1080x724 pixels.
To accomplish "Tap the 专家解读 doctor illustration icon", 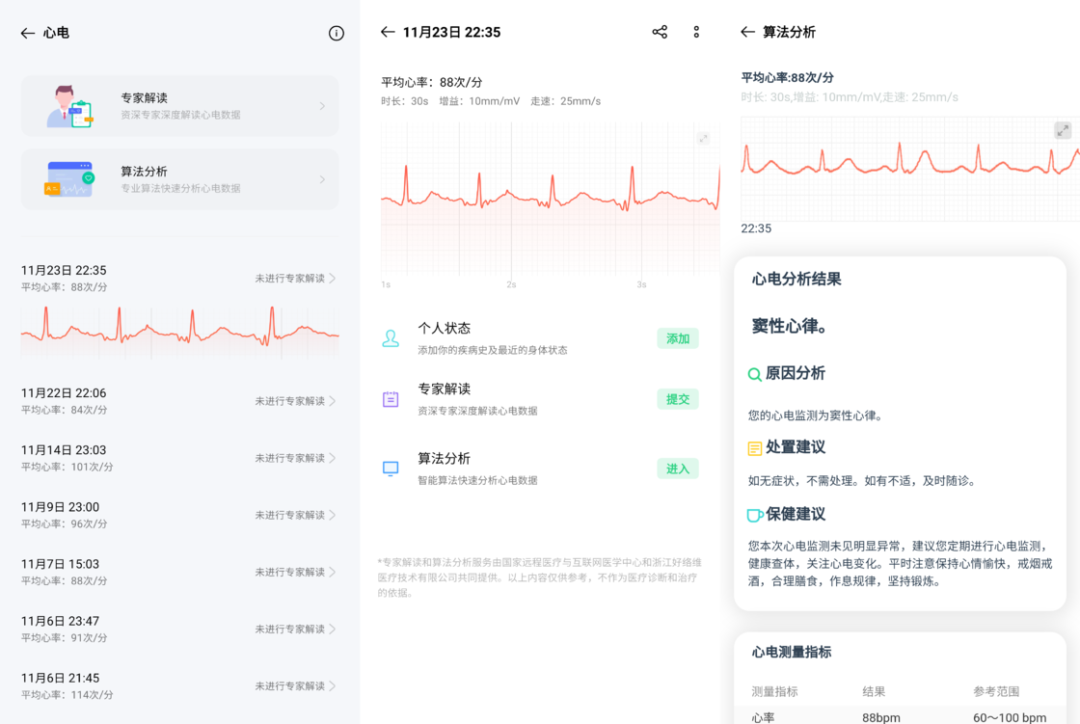I will [x=70, y=106].
